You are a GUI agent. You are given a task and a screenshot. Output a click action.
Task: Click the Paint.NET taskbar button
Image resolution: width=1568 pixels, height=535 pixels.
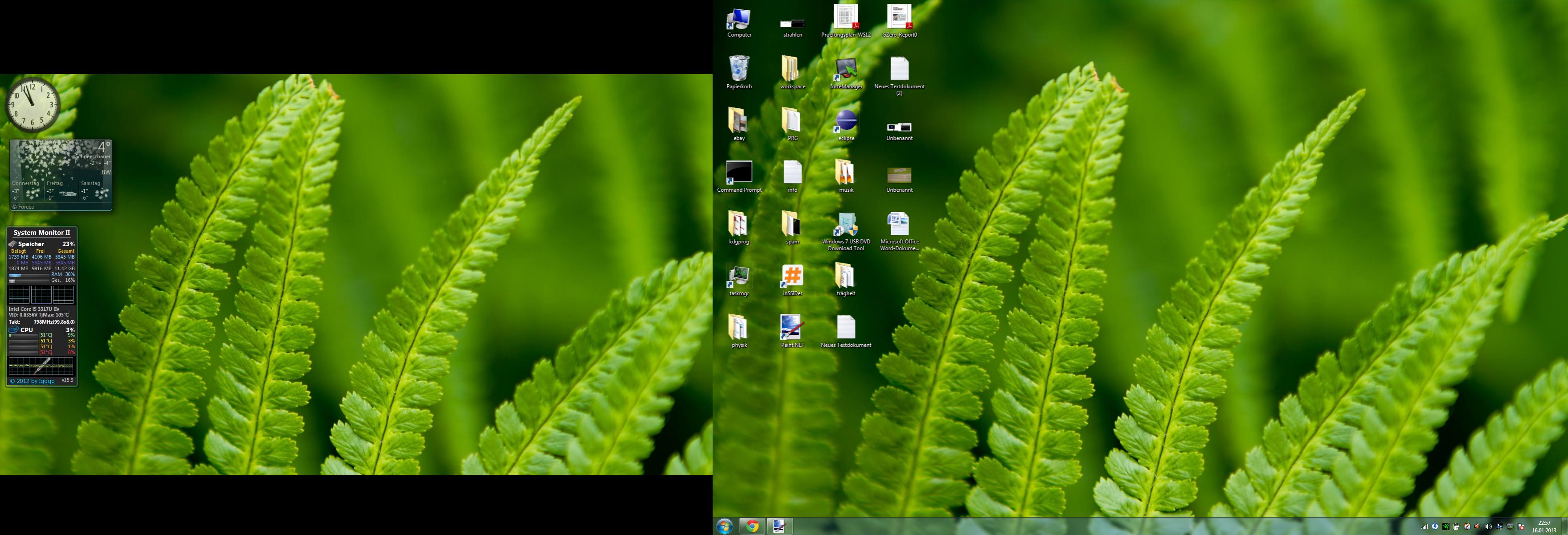pos(780,526)
